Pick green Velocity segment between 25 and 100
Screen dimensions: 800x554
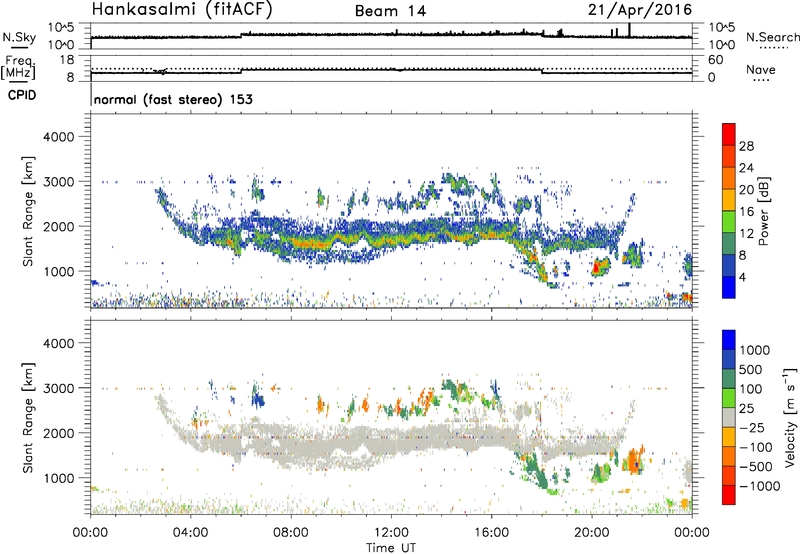point(729,398)
